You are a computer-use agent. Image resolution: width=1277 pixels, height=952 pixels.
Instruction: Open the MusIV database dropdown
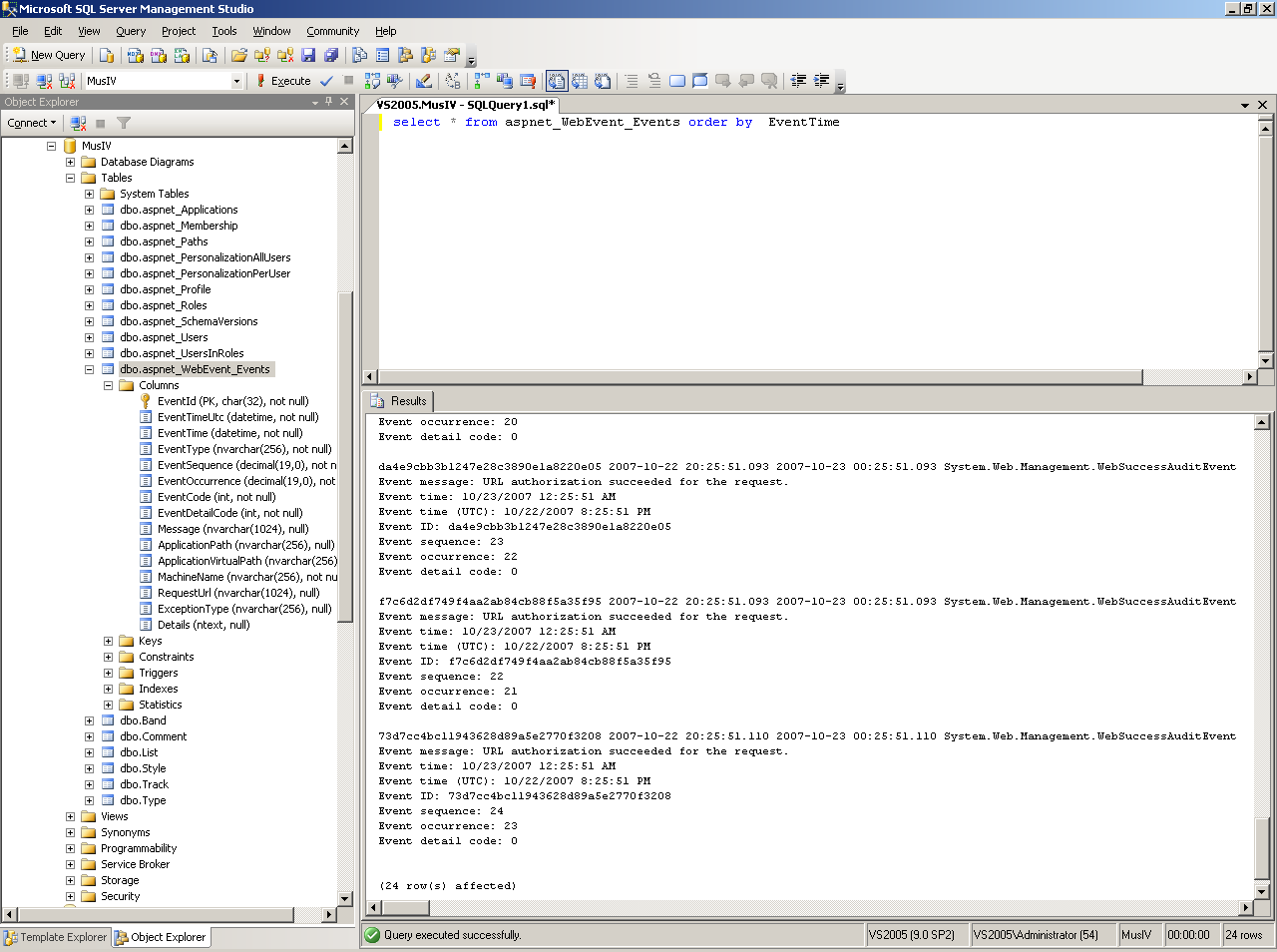(x=236, y=81)
